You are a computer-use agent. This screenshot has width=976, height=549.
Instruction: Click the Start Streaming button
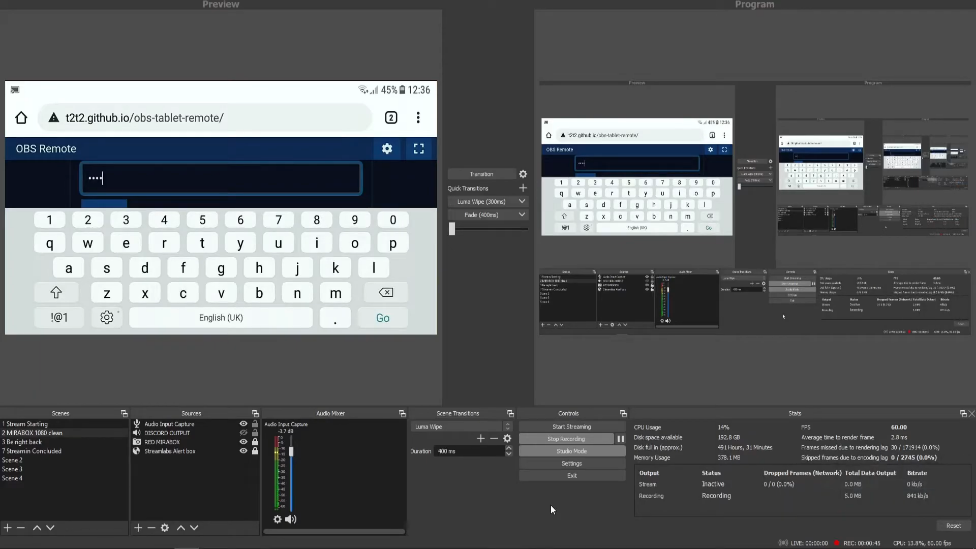(x=571, y=427)
